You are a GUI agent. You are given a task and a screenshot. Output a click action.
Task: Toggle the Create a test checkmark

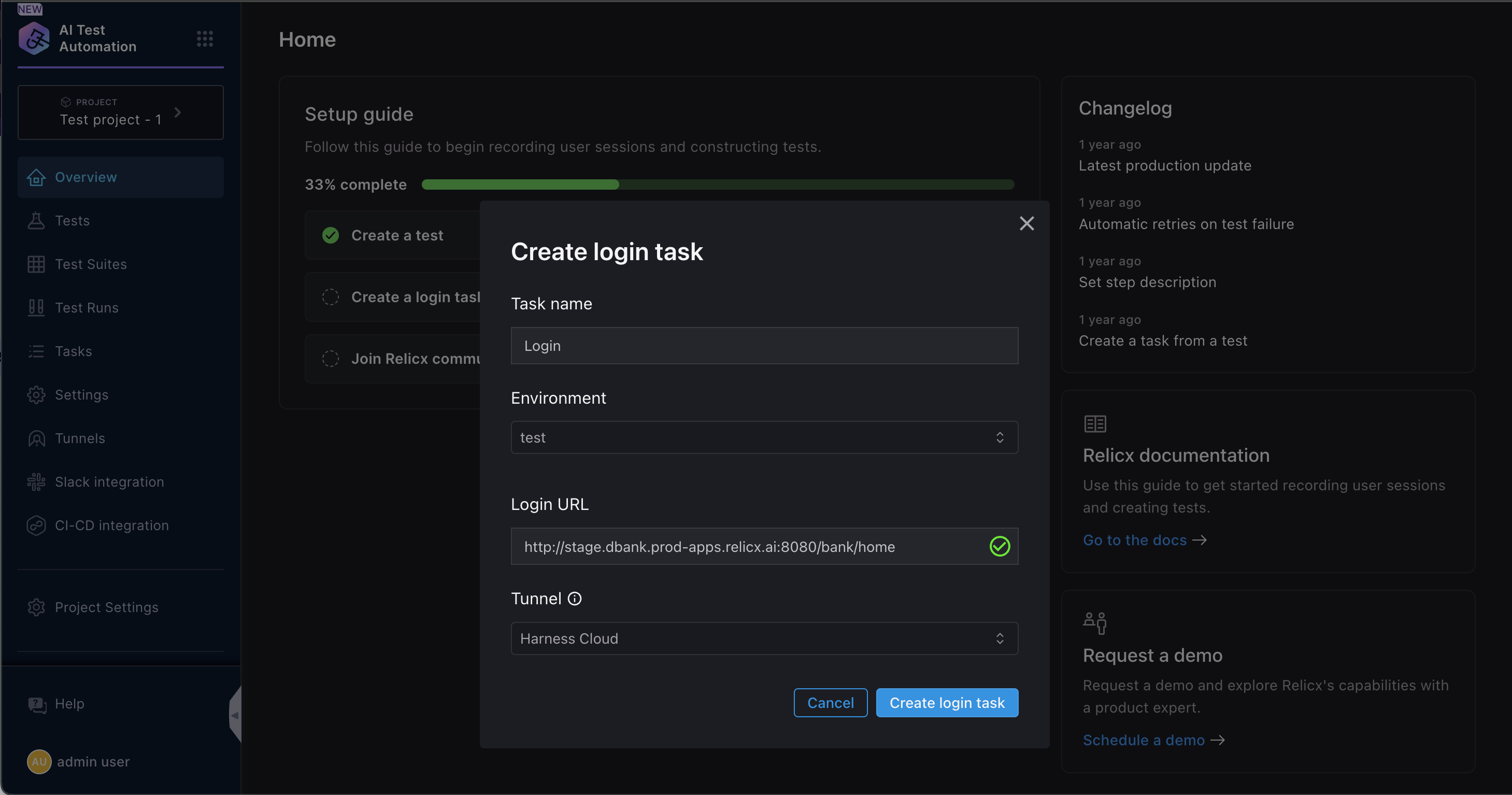[x=331, y=235]
